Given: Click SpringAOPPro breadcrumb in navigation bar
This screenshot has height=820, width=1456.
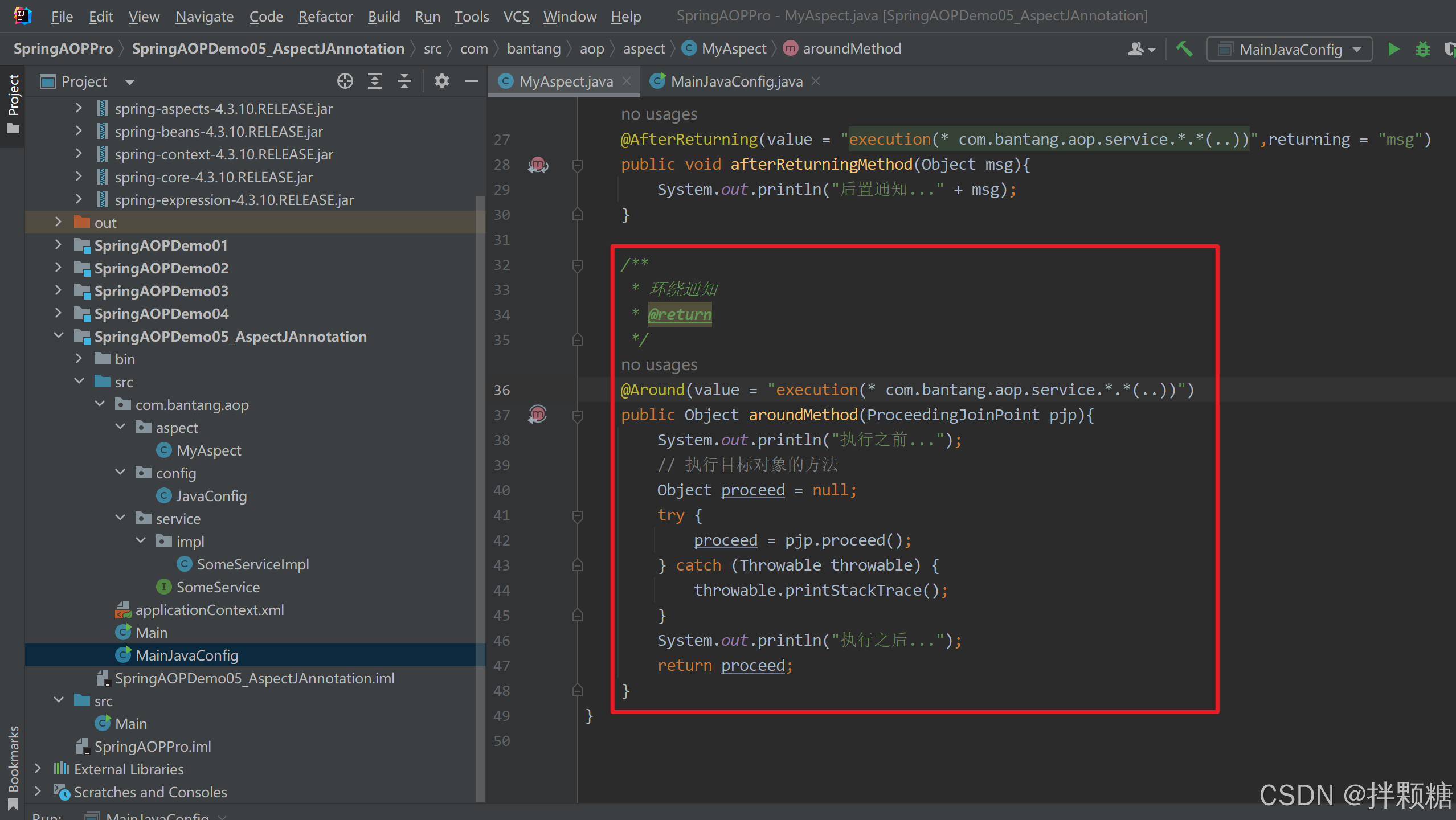Looking at the screenshot, I should (63, 49).
